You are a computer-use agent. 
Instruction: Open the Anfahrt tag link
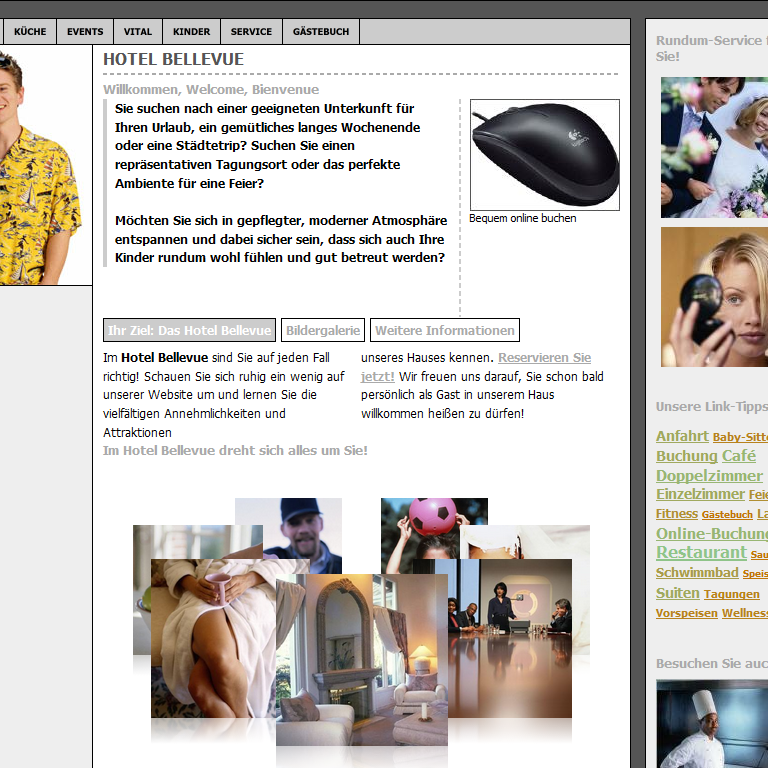pos(682,436)
